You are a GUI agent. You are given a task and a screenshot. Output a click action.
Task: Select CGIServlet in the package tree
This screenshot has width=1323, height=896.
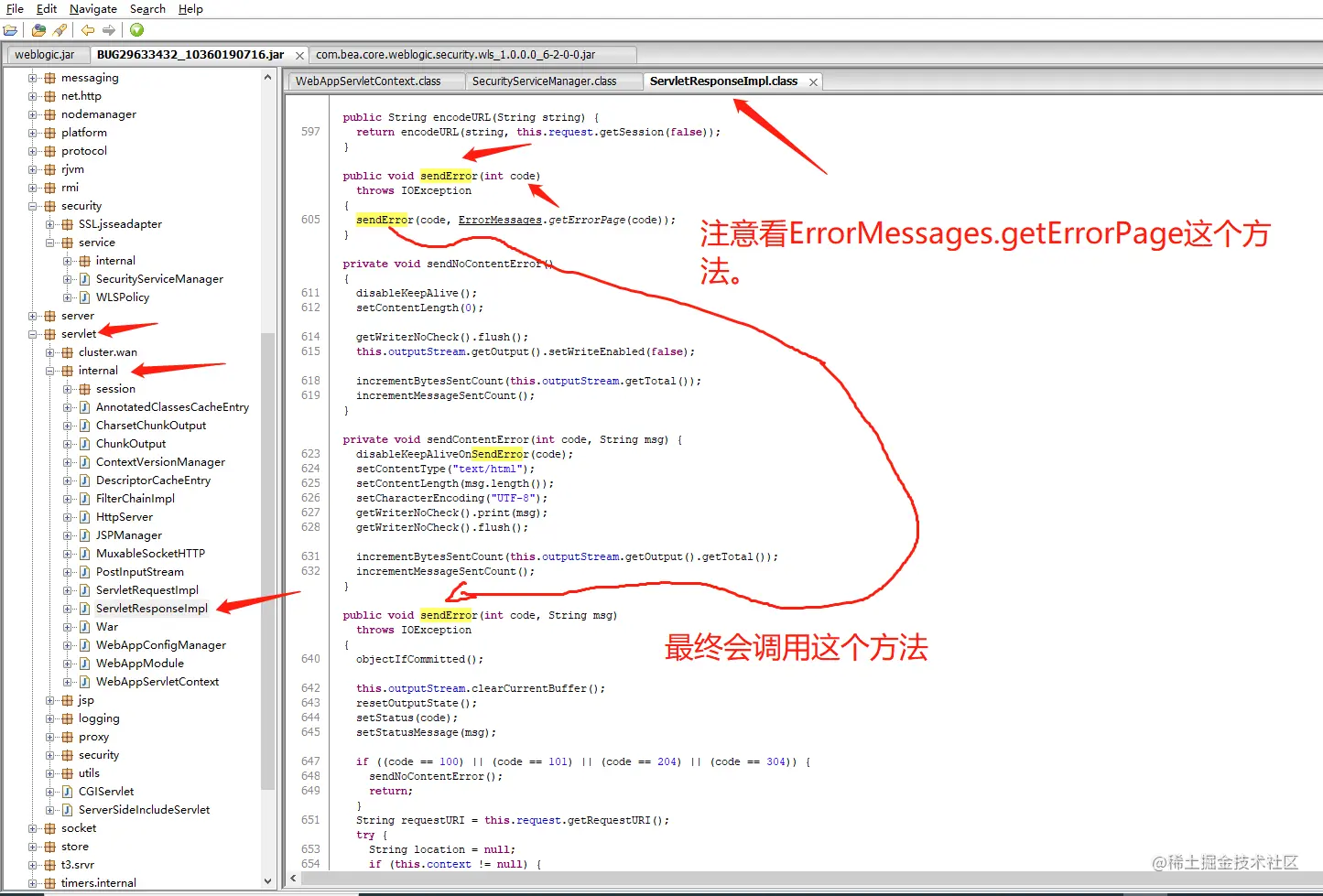point(104,791)
